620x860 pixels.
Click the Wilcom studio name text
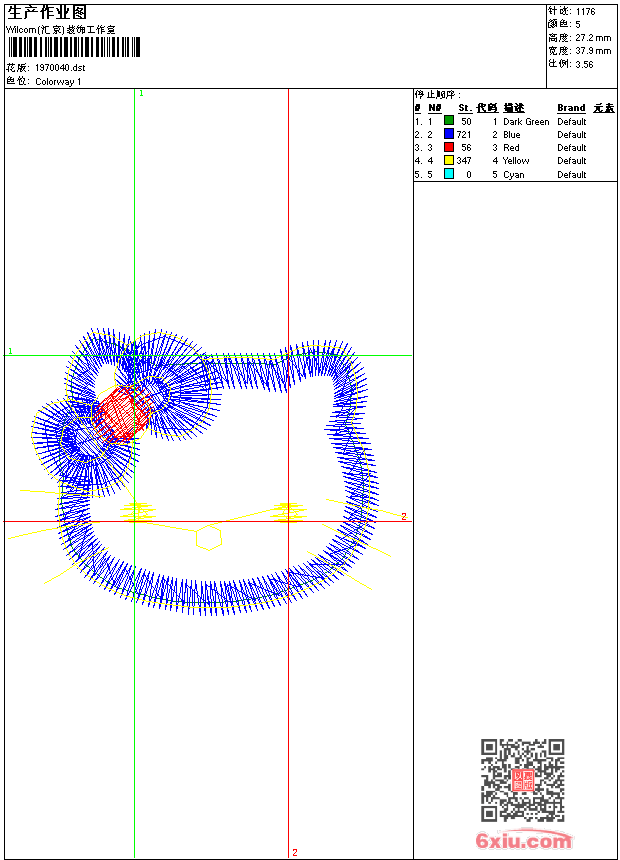61,30
